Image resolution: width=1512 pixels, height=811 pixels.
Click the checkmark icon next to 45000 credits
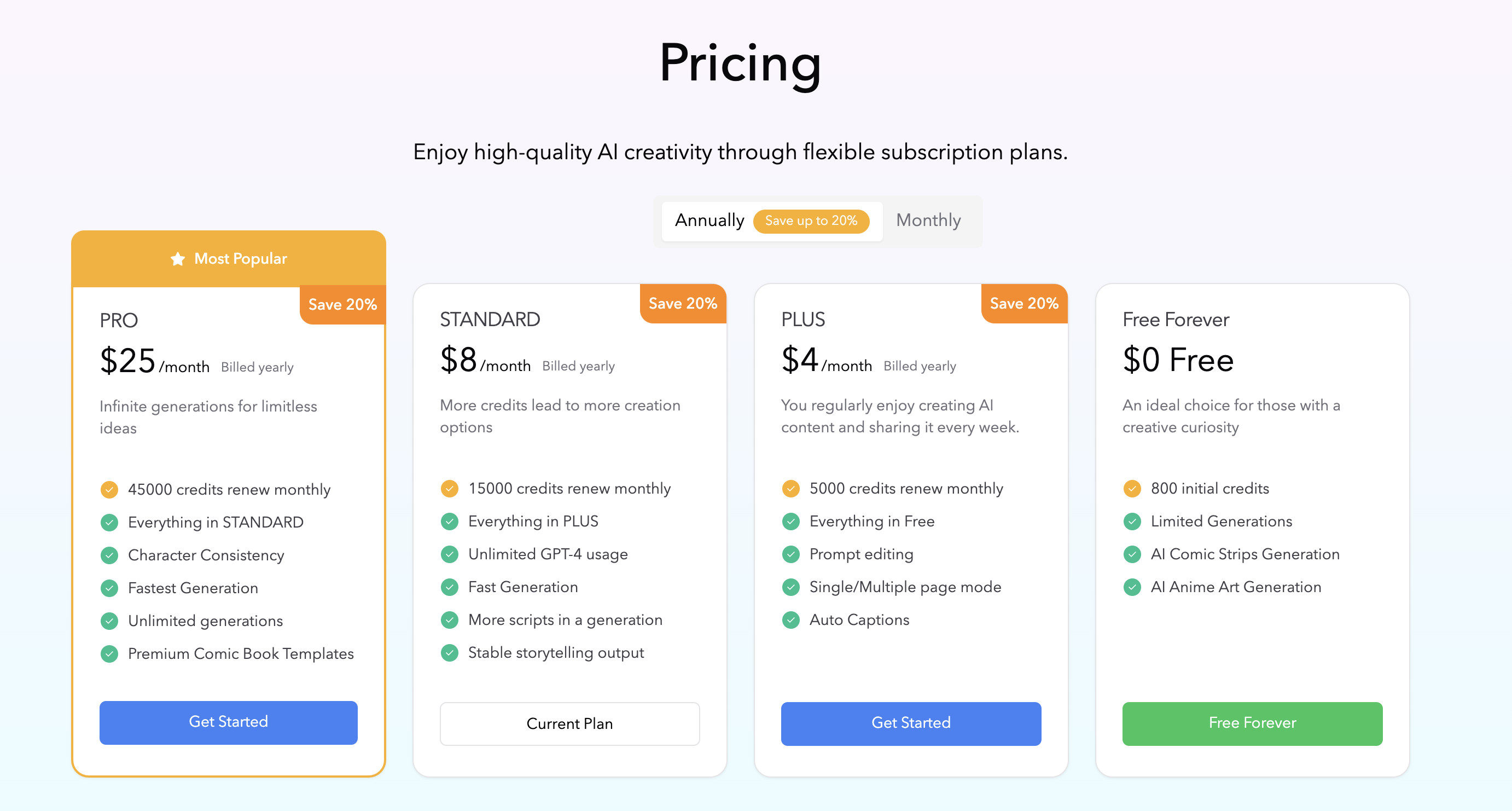(x=109, y=489)
